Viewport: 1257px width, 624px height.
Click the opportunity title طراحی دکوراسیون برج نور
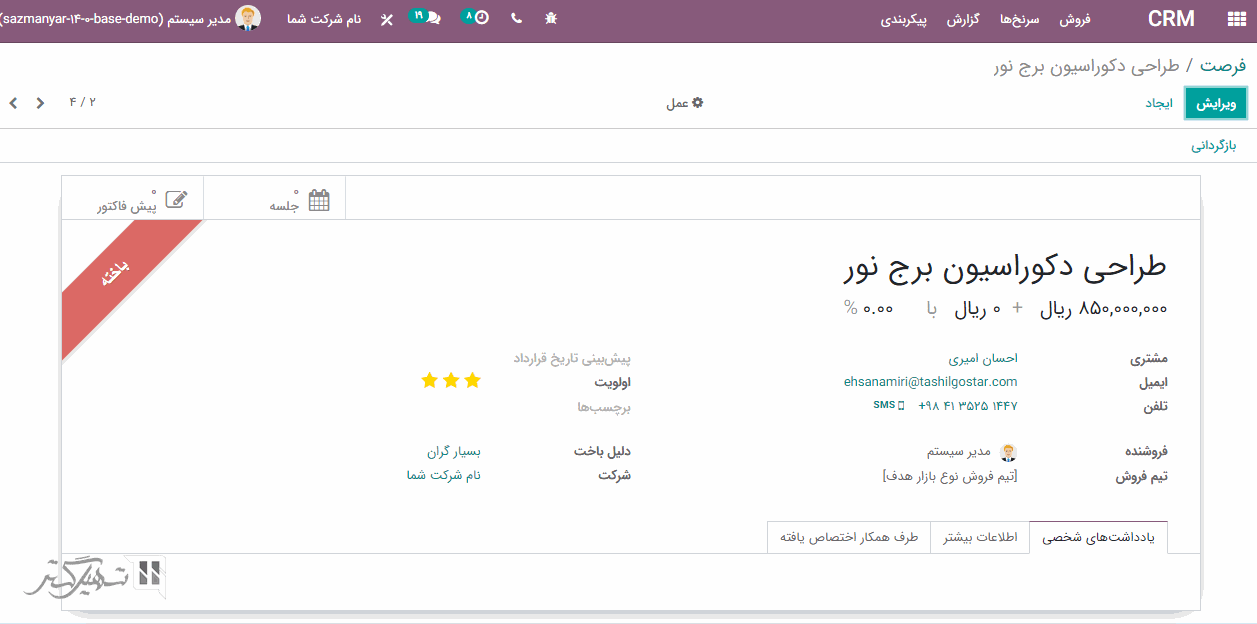point(1005,266)
